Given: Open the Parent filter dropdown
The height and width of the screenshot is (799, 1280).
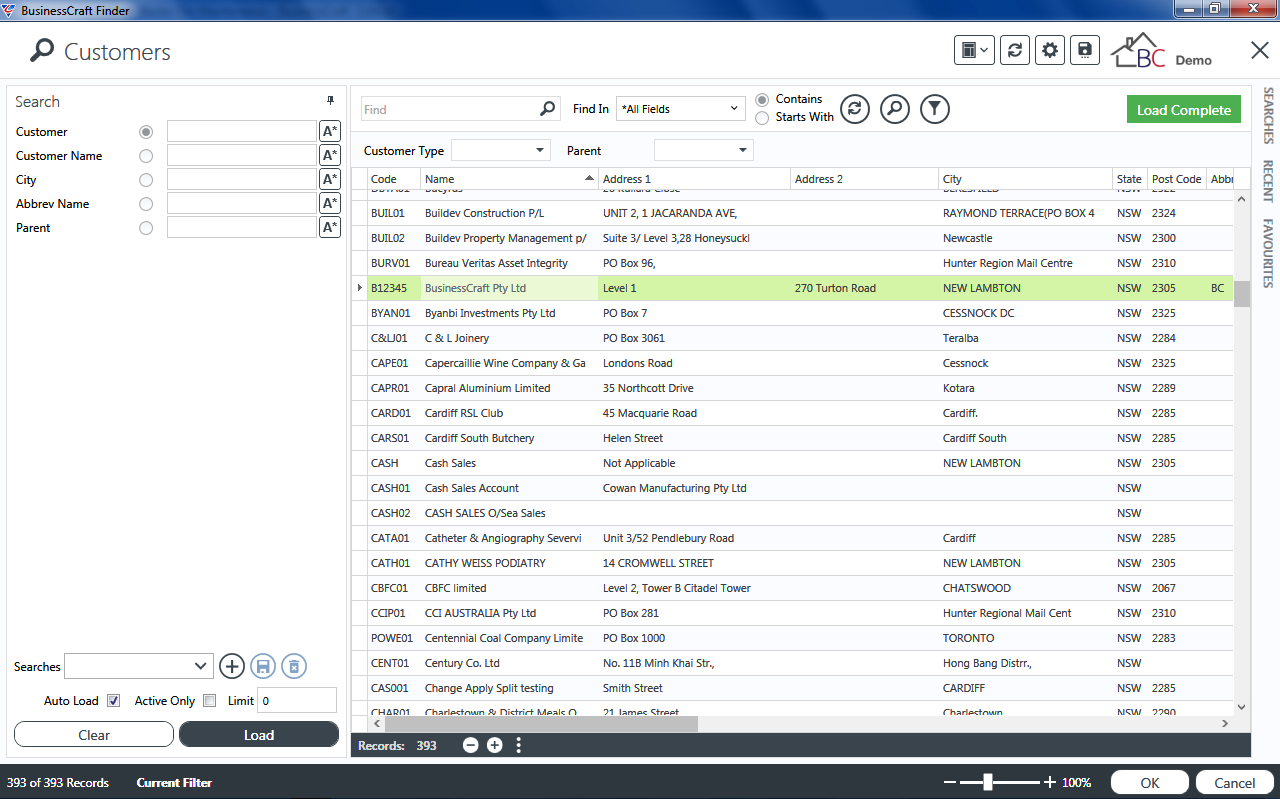Looking at the screenshot, I should (703, 150).
